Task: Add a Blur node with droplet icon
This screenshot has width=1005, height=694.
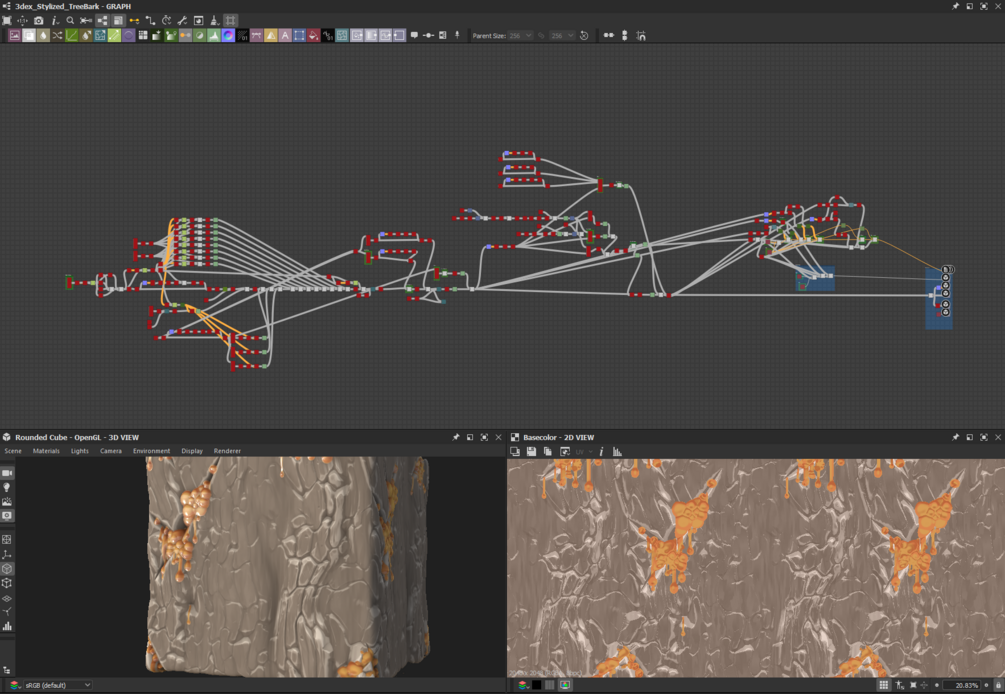Action: coord(43,36)
